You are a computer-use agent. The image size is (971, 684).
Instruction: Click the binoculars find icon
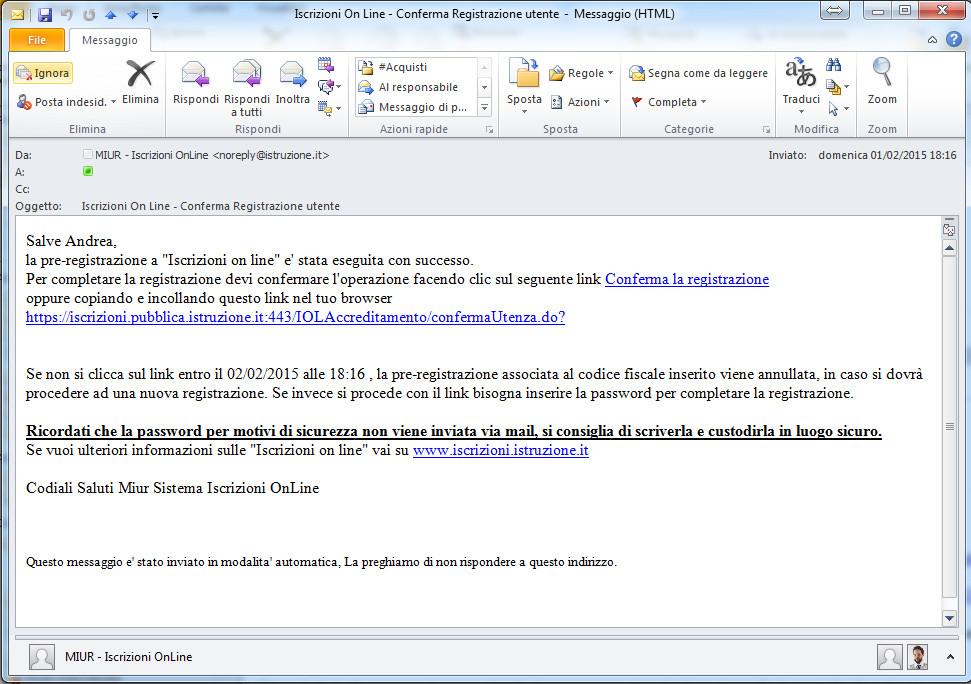(834, 64)
